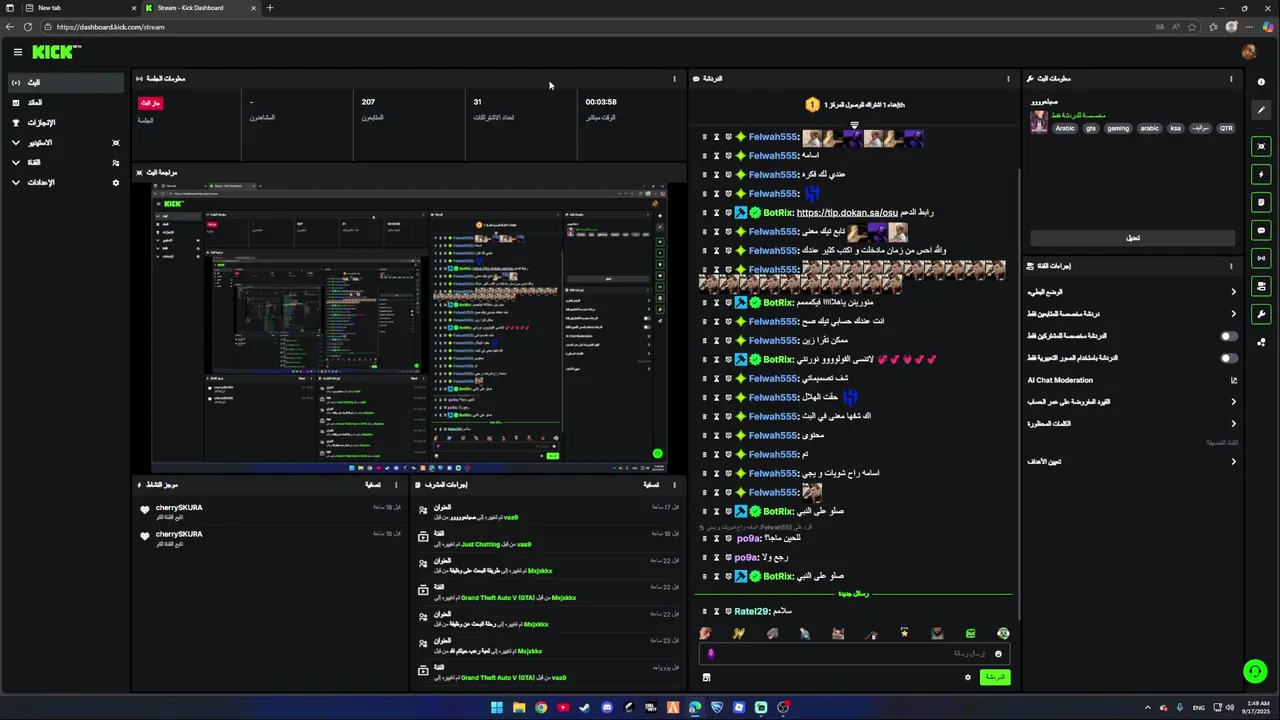The height and width of the screenshot is (720, 1280).
Task: Click the KICK logo
Action: 56,52
